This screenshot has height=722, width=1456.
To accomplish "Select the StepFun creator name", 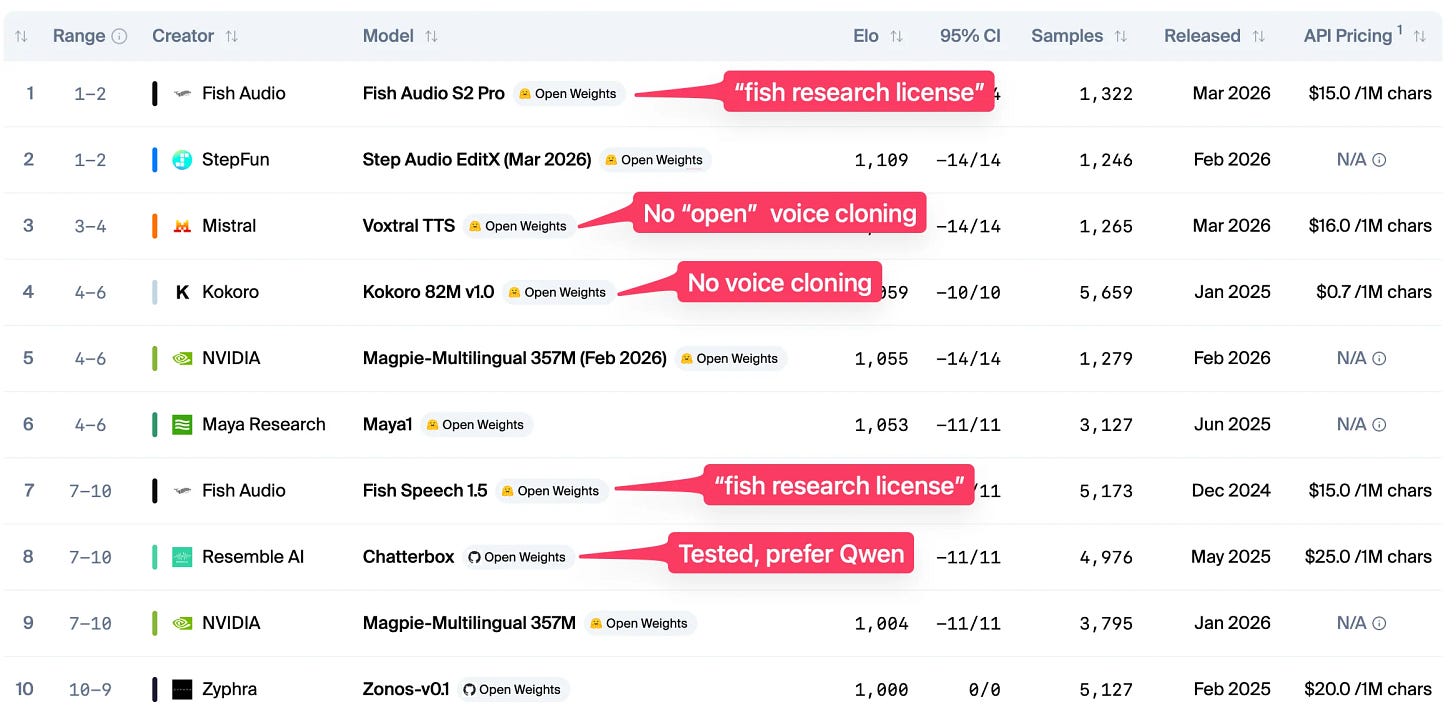I will click(x=236, y=159).
